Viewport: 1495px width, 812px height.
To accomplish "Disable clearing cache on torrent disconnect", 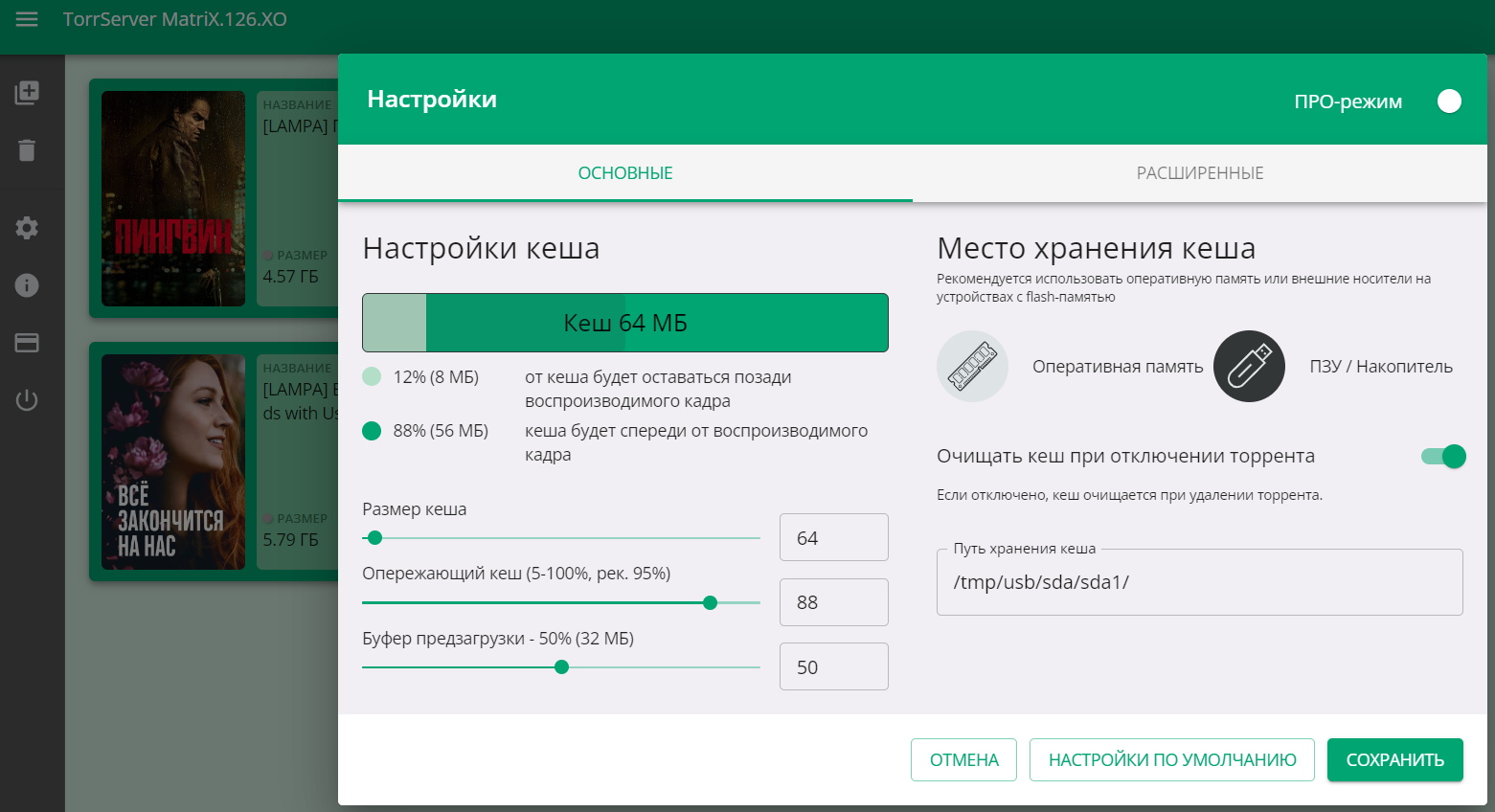I will point(1443,457).
